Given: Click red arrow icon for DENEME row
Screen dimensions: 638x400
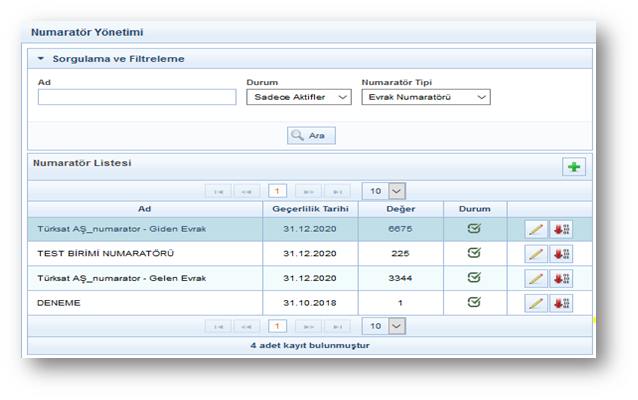Looking at the screenshot, I should [x=562, y=303].
